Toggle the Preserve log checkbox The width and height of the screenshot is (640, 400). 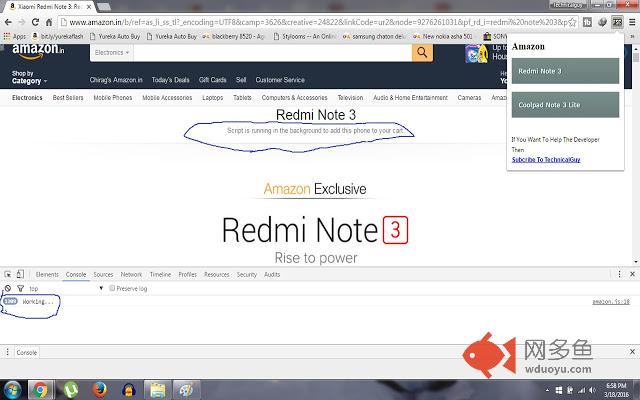click(x=112, y=288)
